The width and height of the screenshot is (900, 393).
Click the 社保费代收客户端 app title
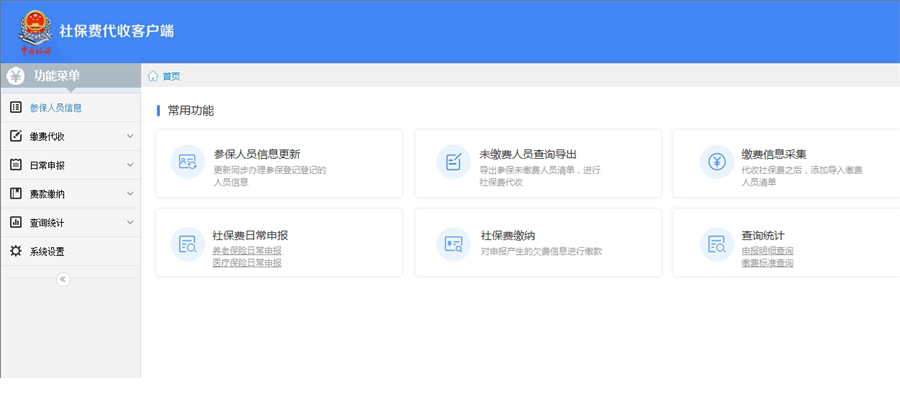tap(117, 31)
